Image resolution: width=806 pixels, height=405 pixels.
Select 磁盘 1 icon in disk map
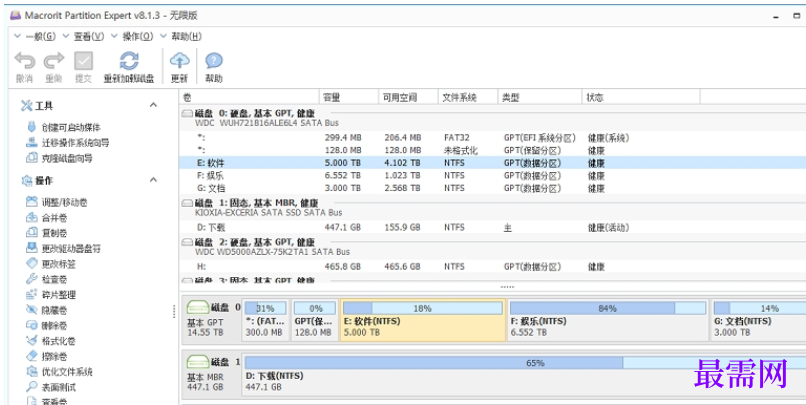(x=197, y=362)
